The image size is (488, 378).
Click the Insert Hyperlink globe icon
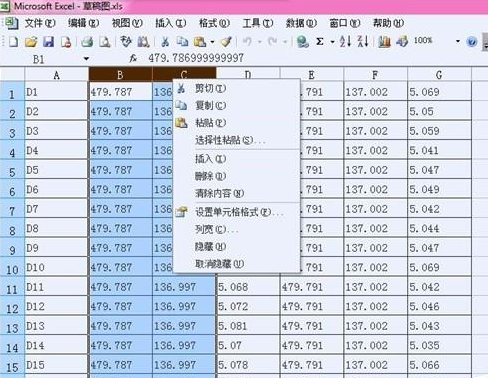(x=303, y=42)
